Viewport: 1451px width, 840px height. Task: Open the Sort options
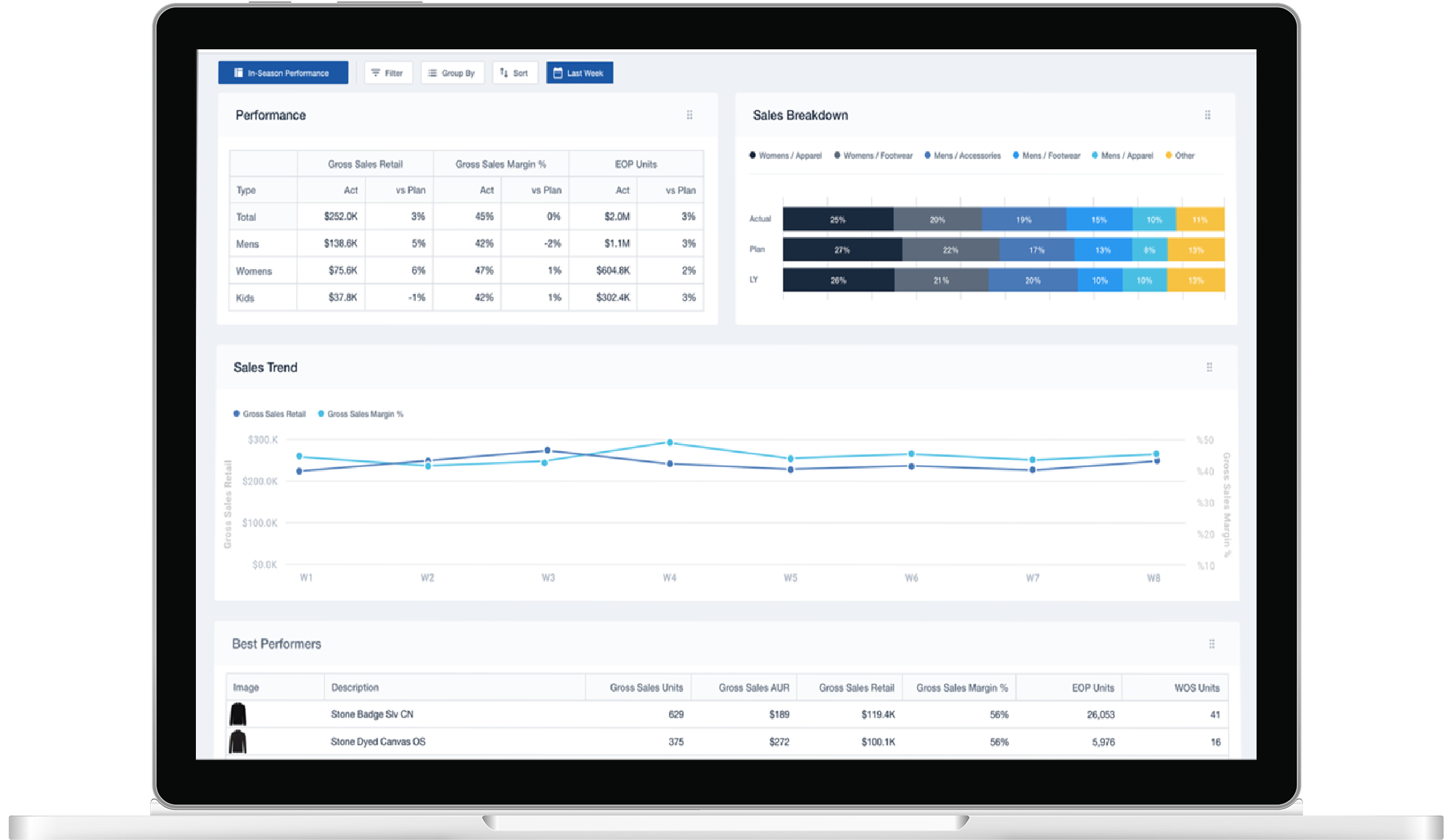coord(514,73)
